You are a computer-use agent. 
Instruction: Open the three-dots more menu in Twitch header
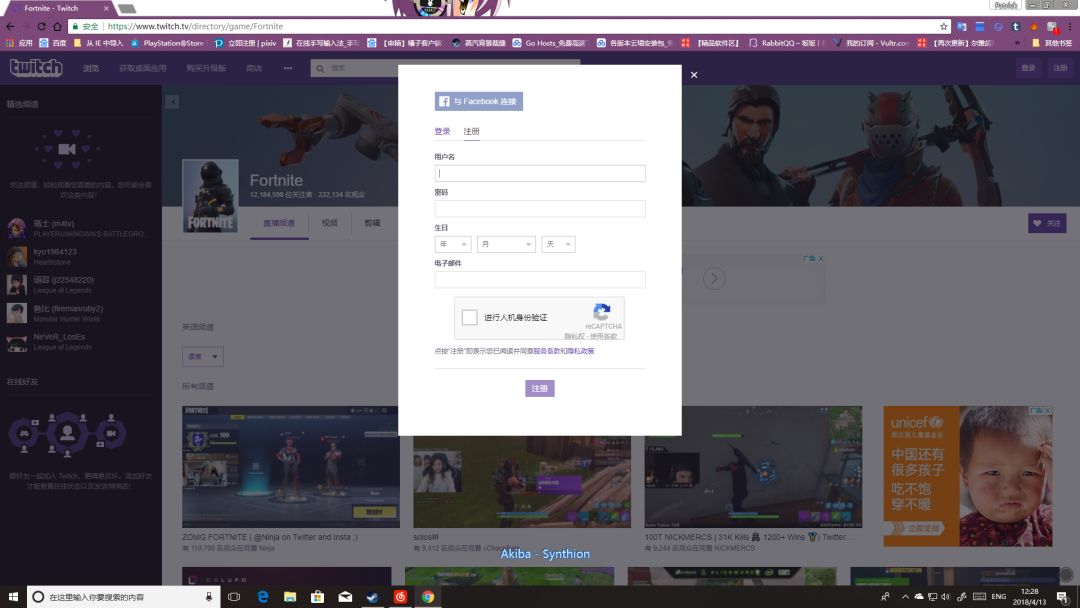[288, 68]
